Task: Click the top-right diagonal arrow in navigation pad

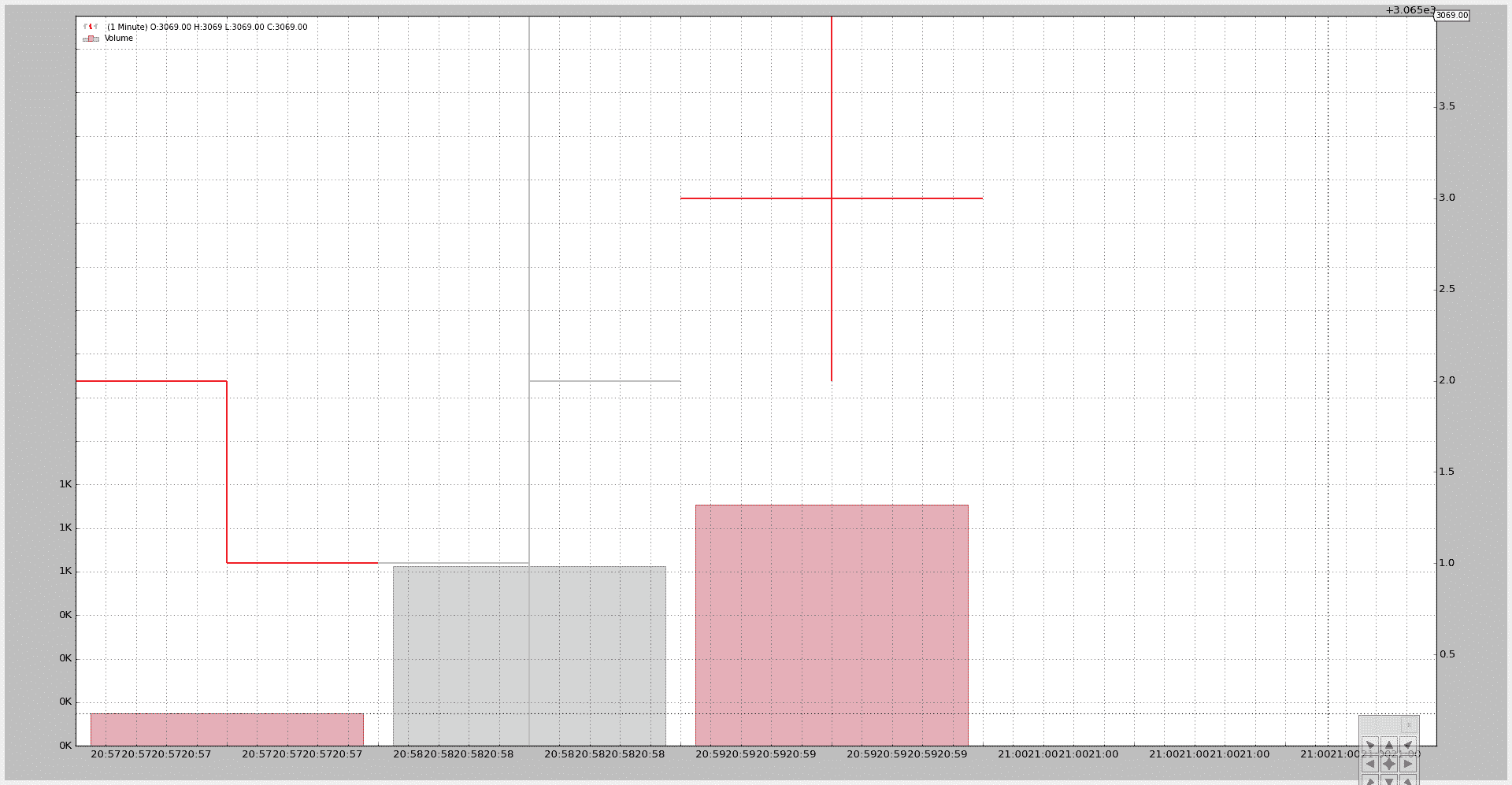Action: pos(1408,745)
